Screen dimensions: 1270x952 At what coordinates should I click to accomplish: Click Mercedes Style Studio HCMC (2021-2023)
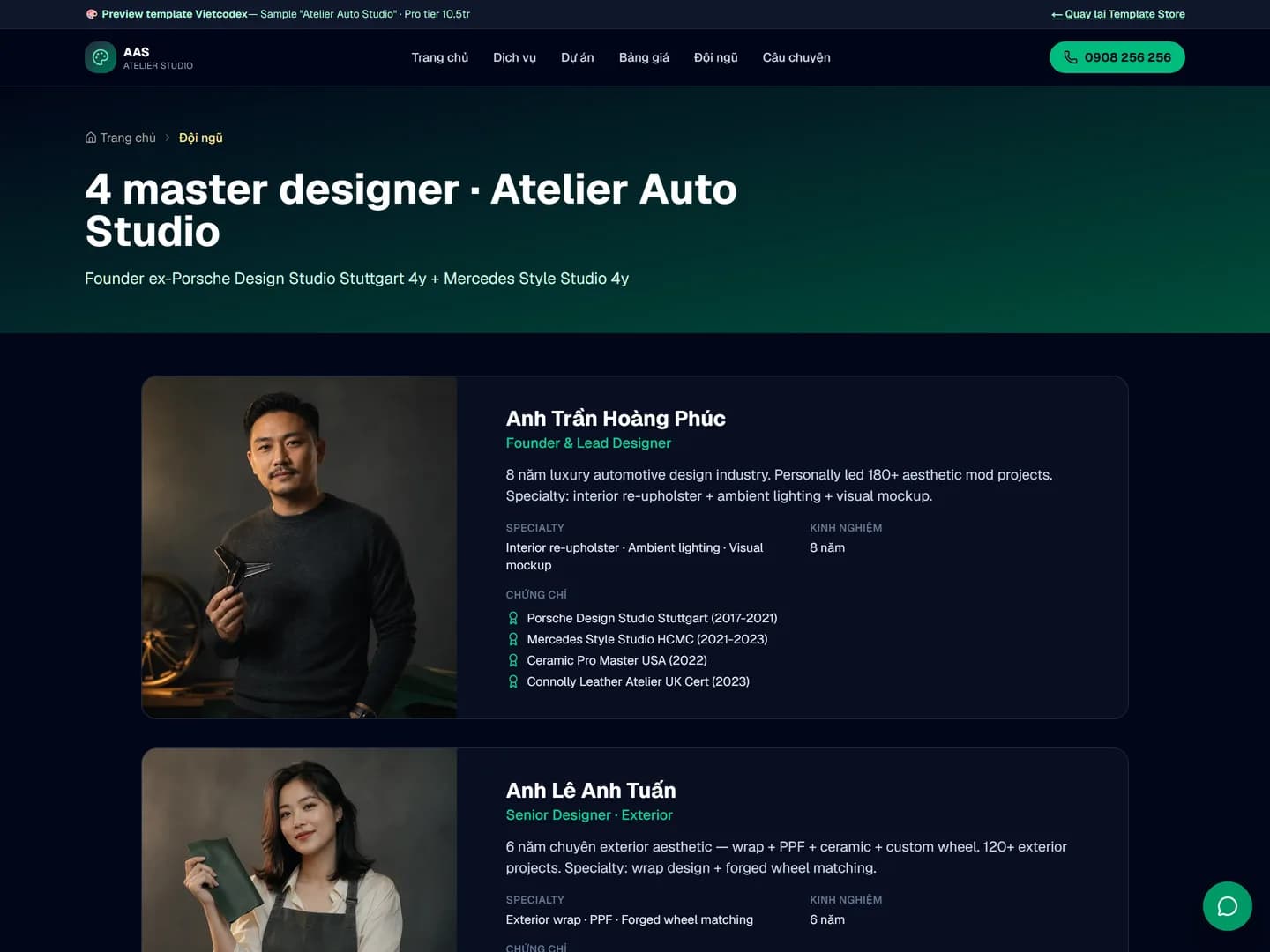click(x=647, y=639)
